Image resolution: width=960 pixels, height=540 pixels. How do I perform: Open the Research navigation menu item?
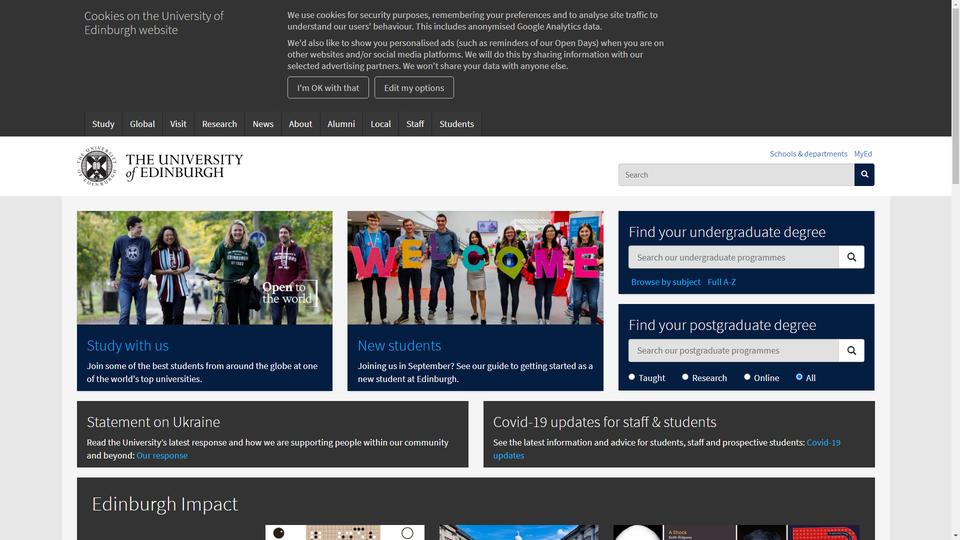[x=219, y=124]
